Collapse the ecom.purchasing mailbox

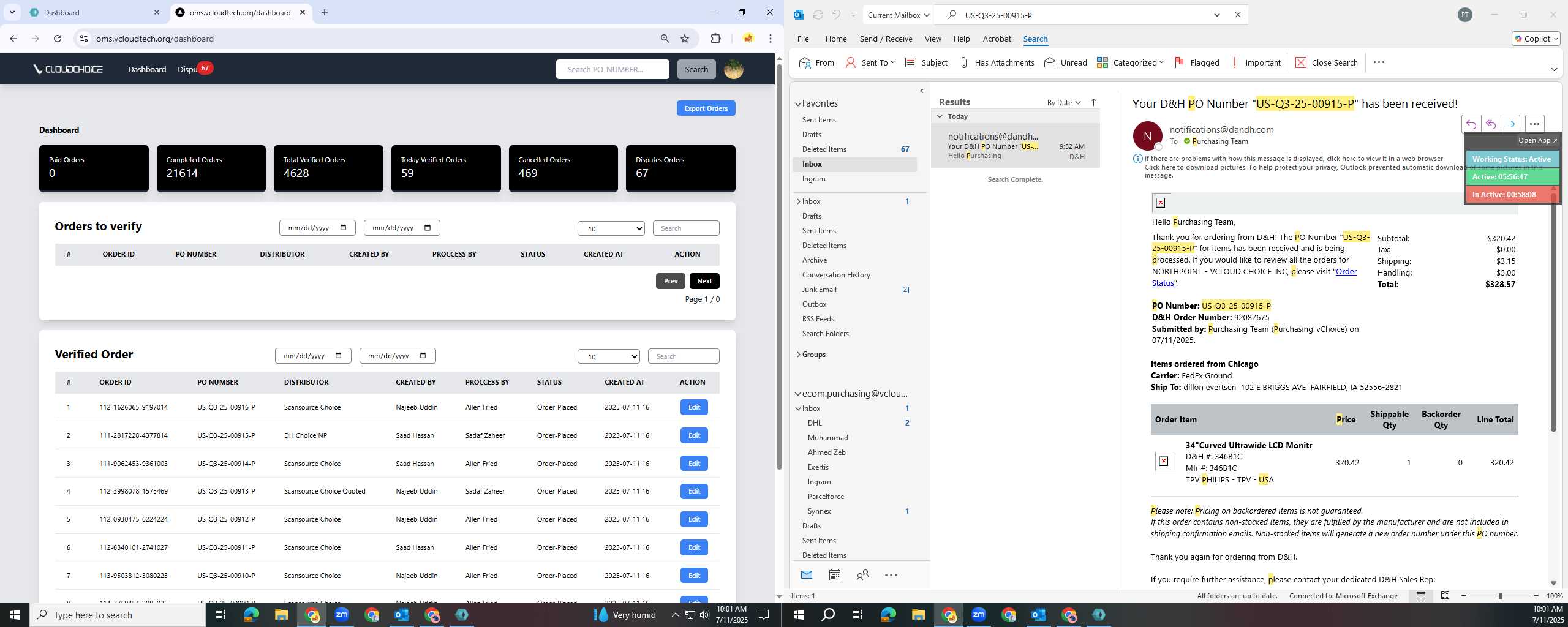798,394
